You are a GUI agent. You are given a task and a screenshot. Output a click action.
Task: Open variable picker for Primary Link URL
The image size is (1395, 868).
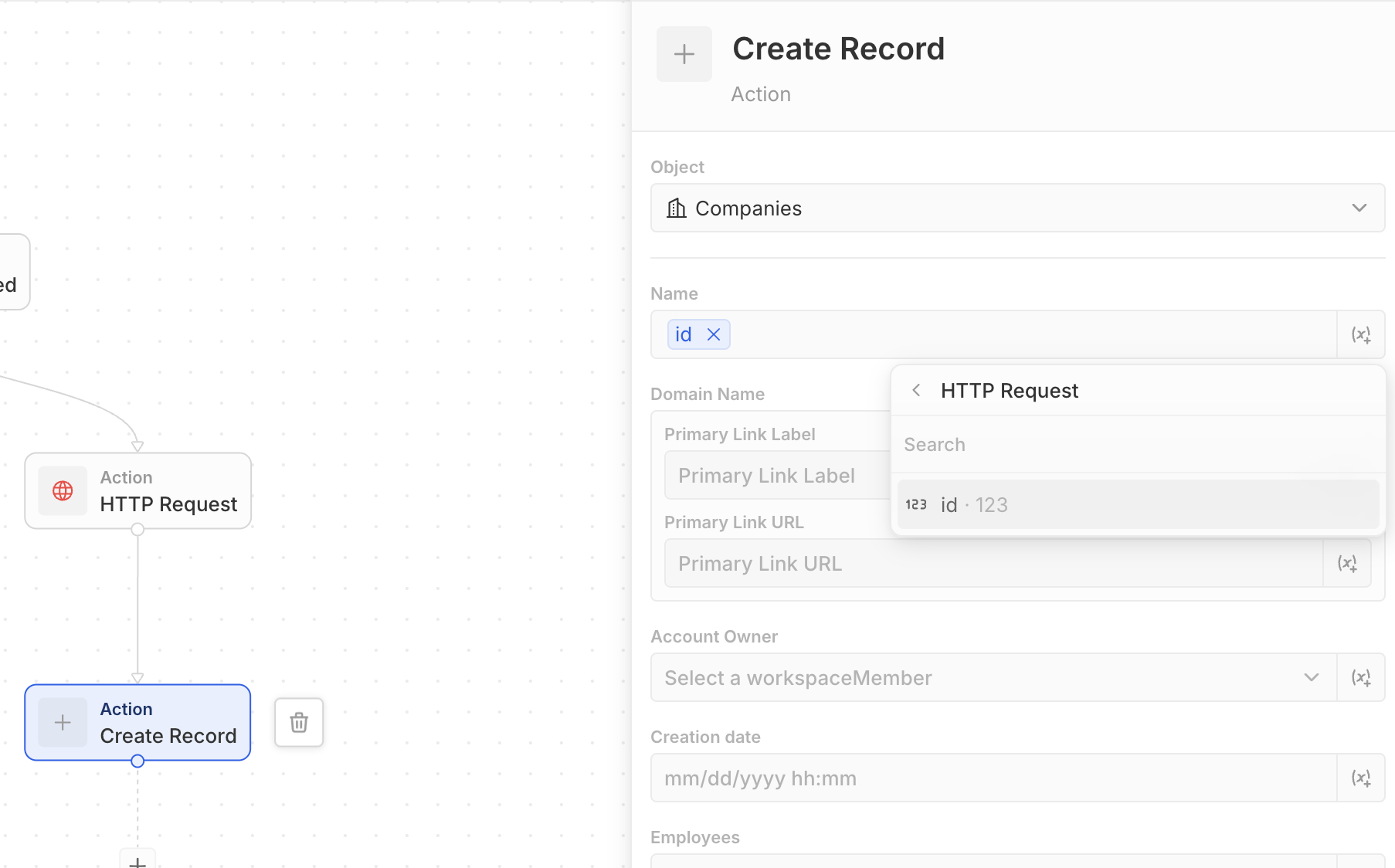[1347, 564]
